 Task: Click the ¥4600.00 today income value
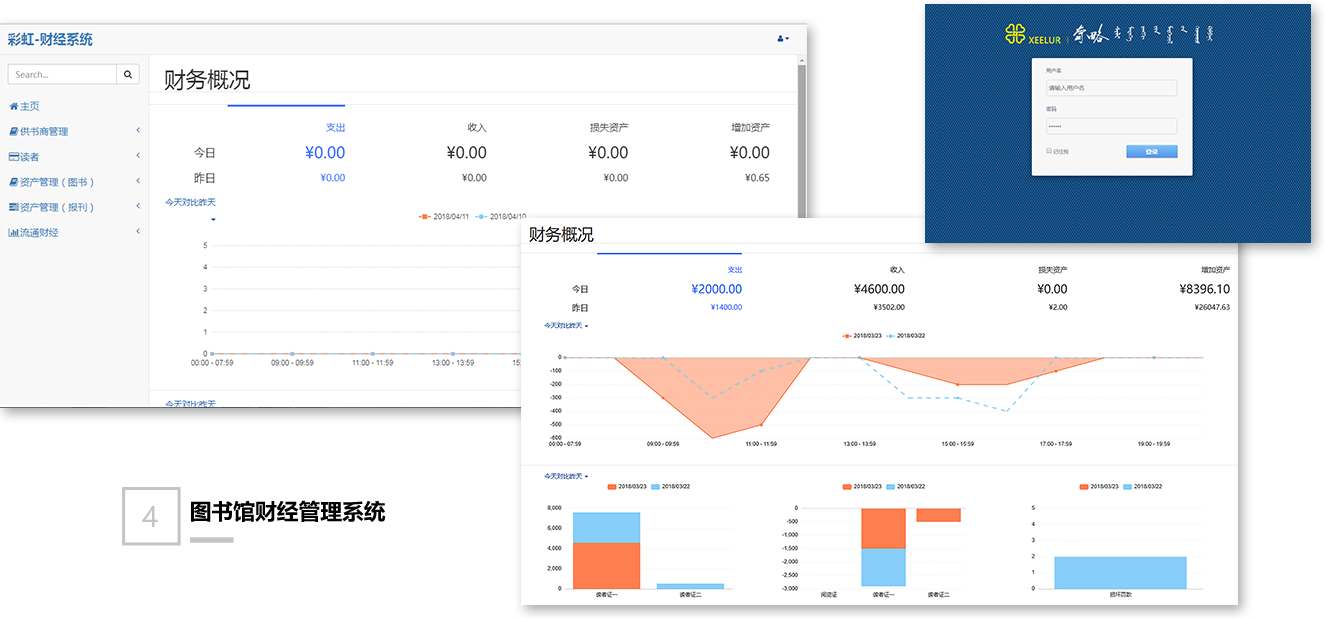click(879, 289)
